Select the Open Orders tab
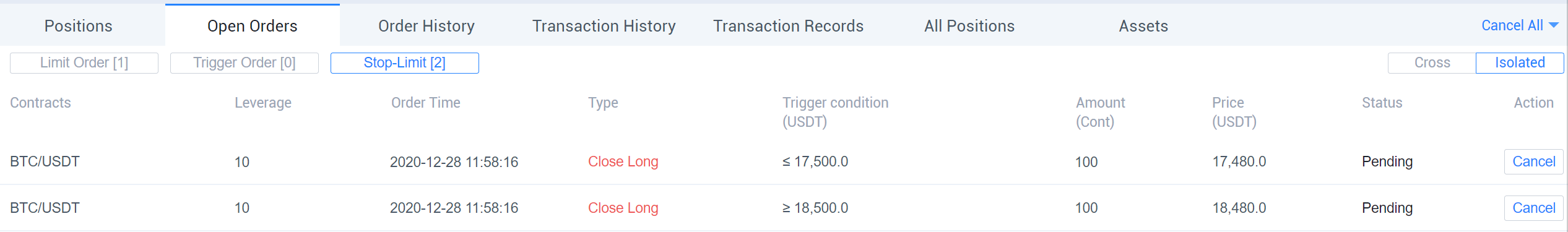Image resolution: width=1568 pixels, height=232 pixels. pos(253,26)
